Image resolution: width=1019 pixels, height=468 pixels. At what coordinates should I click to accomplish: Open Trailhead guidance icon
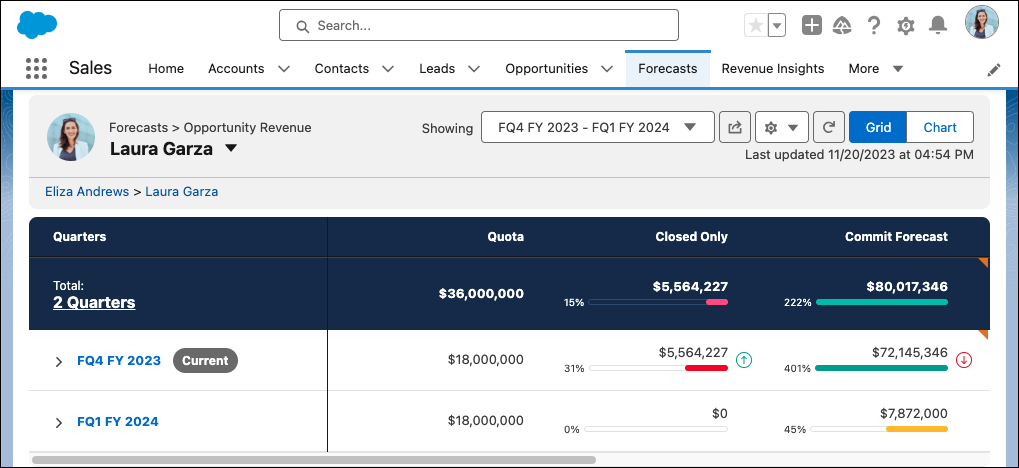tap(842, 25)
